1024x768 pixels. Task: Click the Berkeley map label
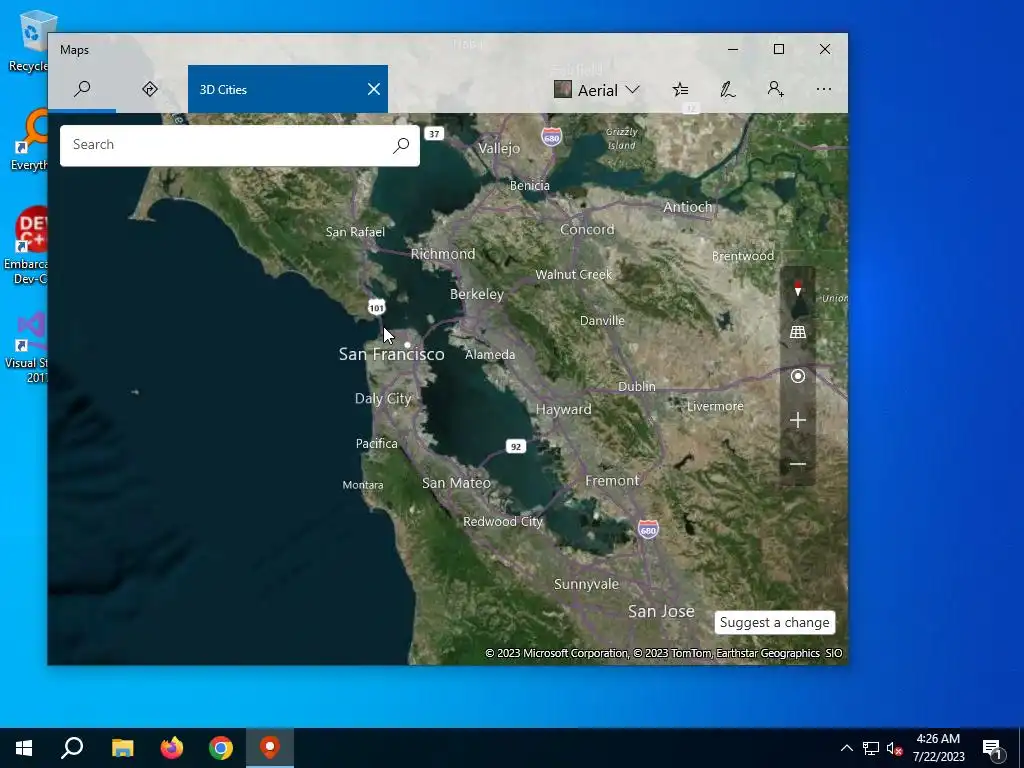[477, 295]
